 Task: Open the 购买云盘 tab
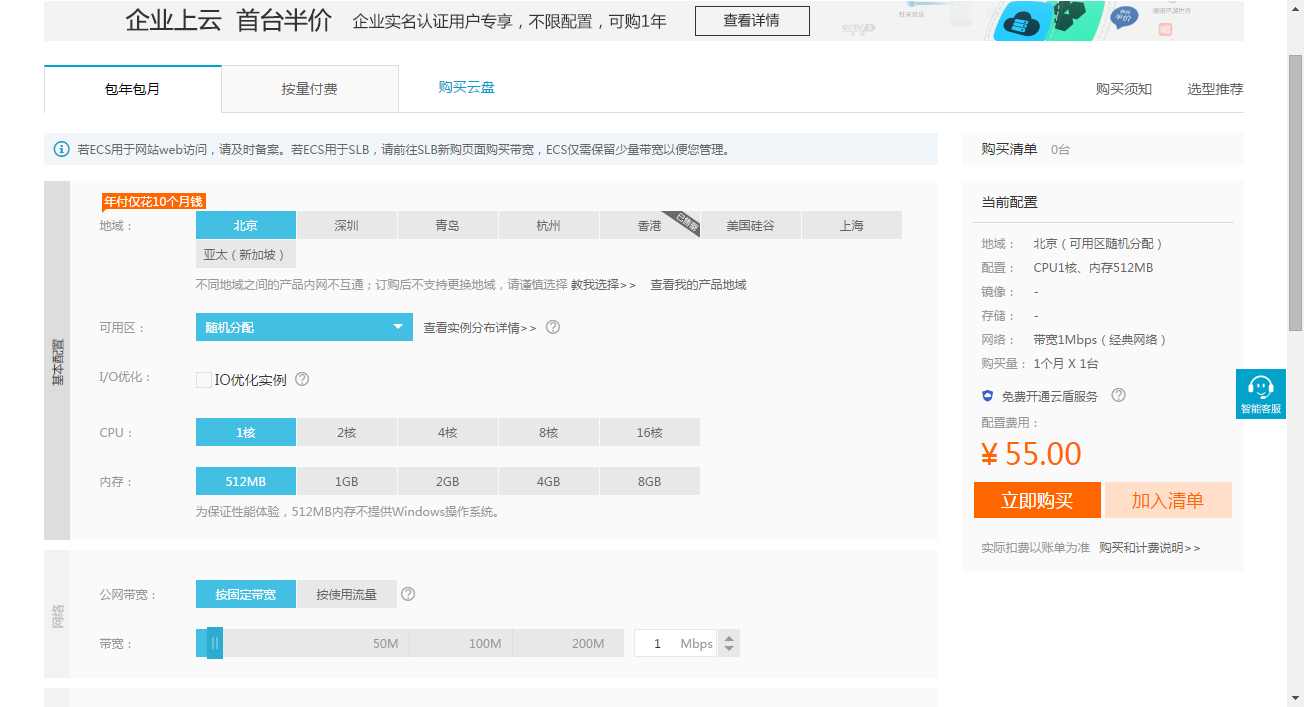(466, 87)
